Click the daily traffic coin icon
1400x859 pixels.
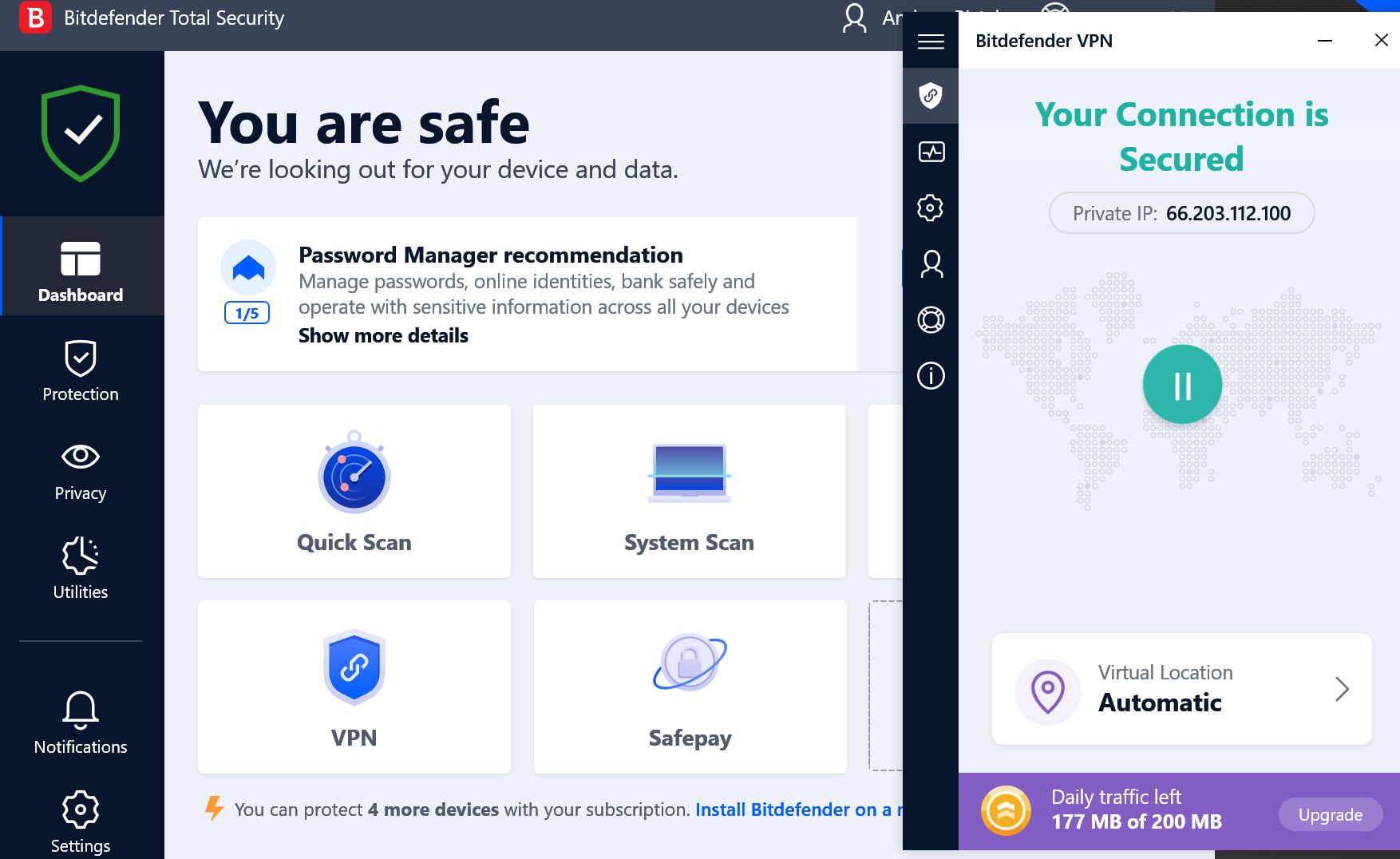1006,811
